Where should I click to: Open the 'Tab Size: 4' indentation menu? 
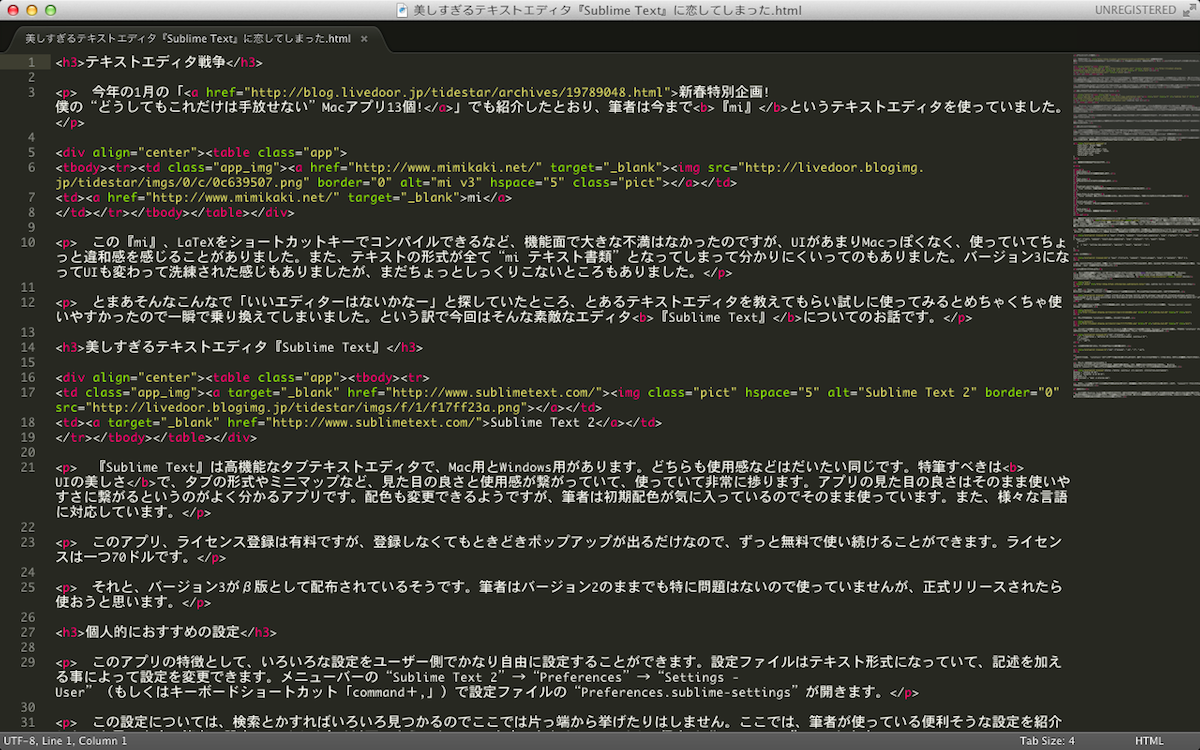click(1047, 741)
